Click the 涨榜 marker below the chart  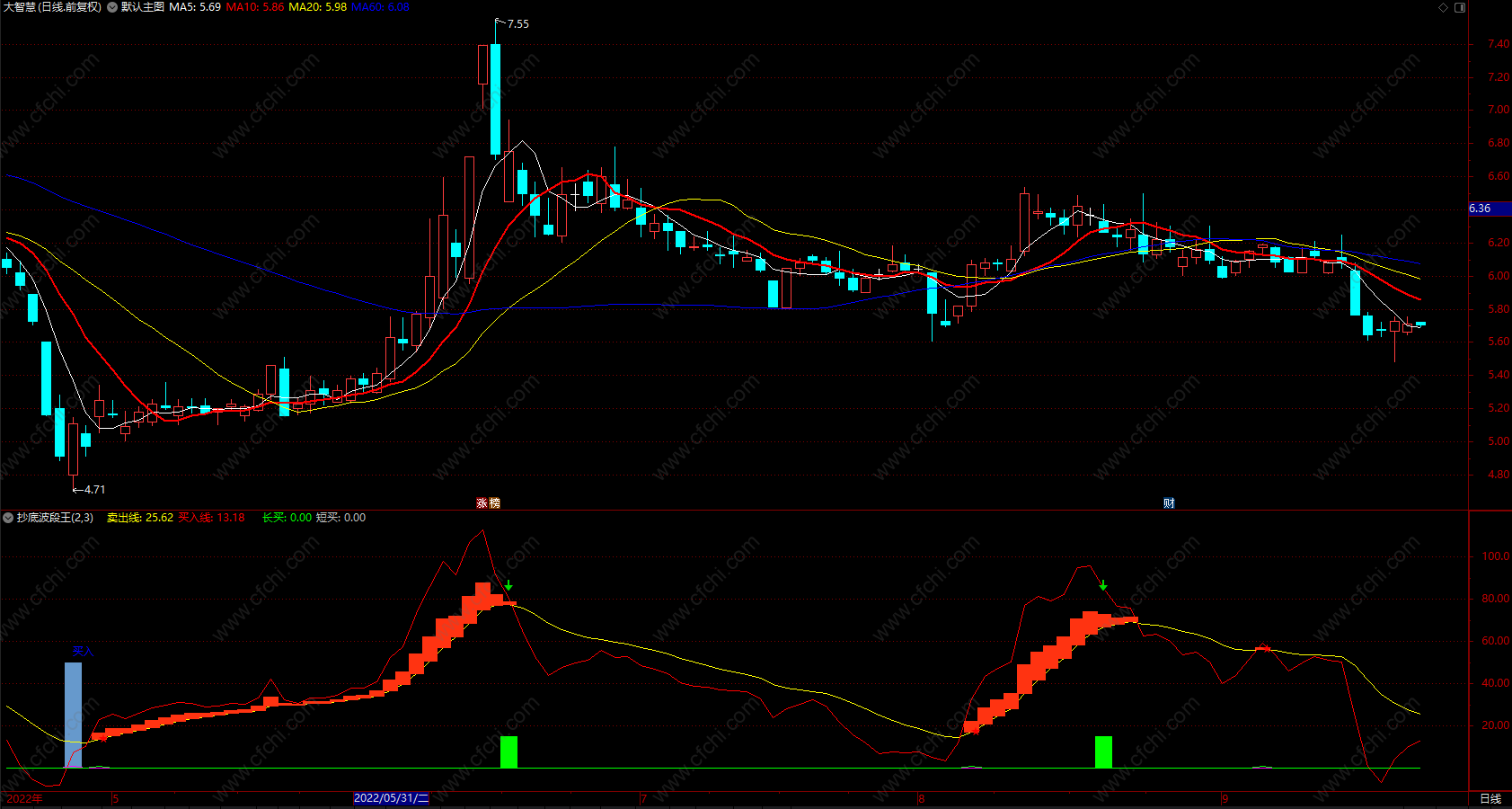click(x=488, y=503)
